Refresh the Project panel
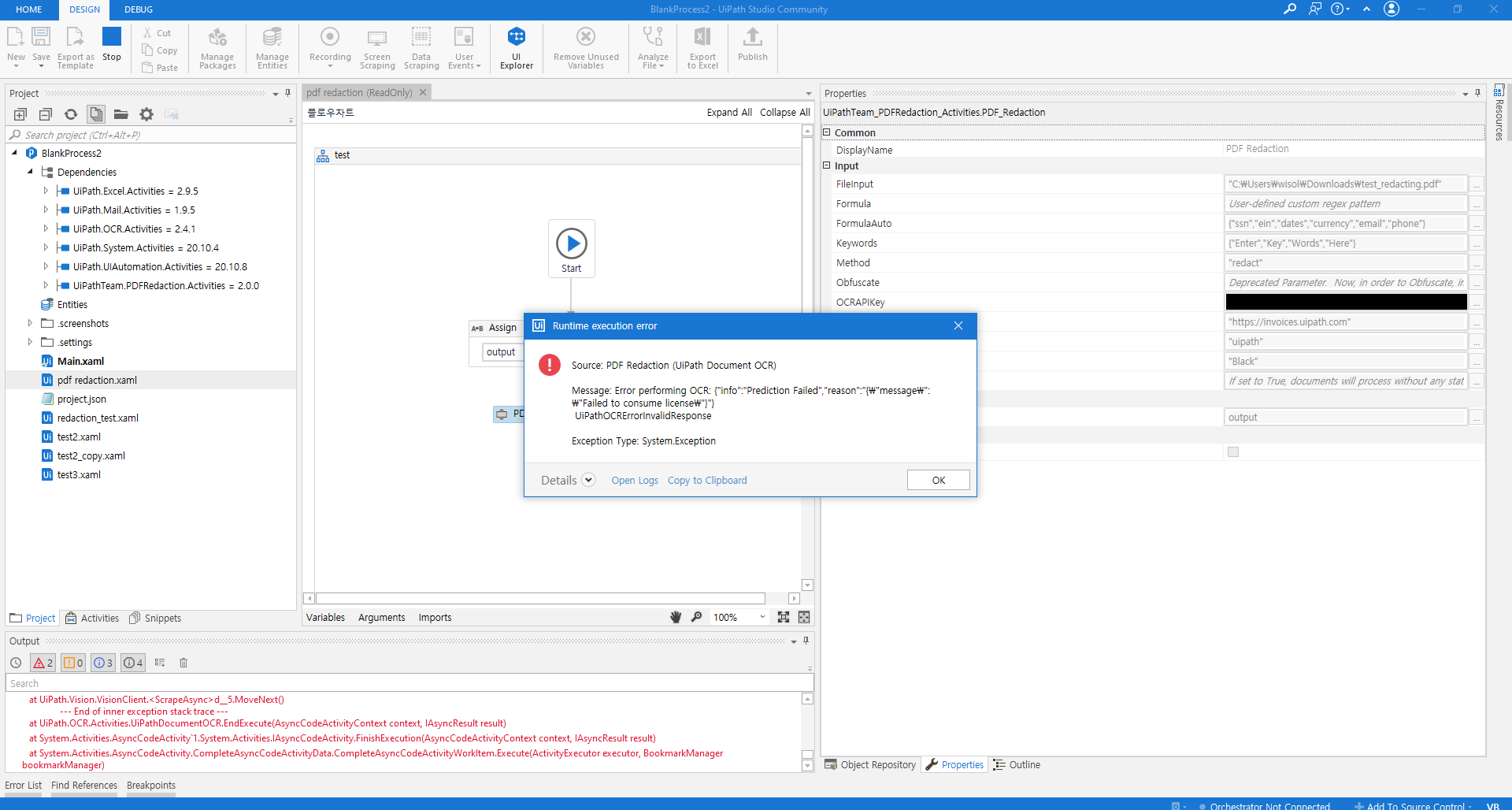 click(x=71, y=114)
